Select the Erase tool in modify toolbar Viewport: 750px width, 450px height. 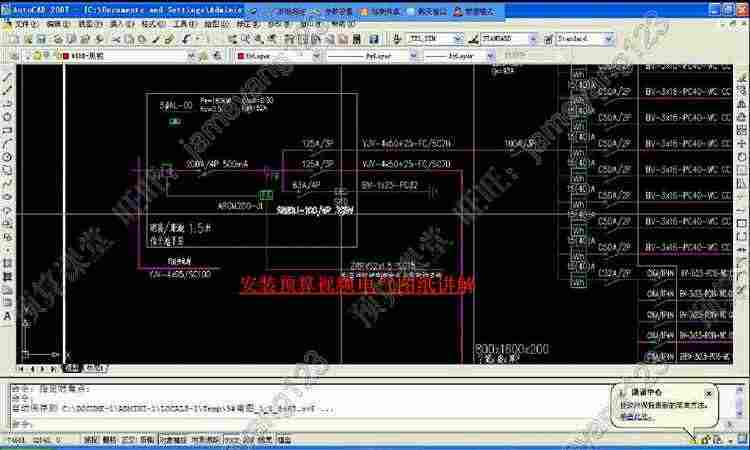[x=742, y=77]
